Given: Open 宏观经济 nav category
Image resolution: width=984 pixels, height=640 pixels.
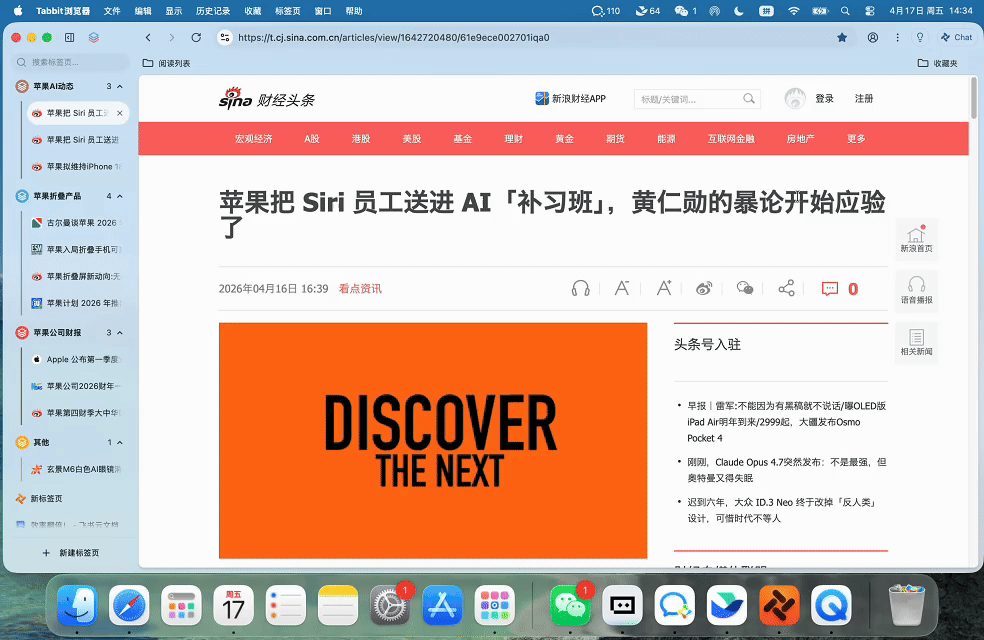Looking at the screenshot, I should point(254,139).
